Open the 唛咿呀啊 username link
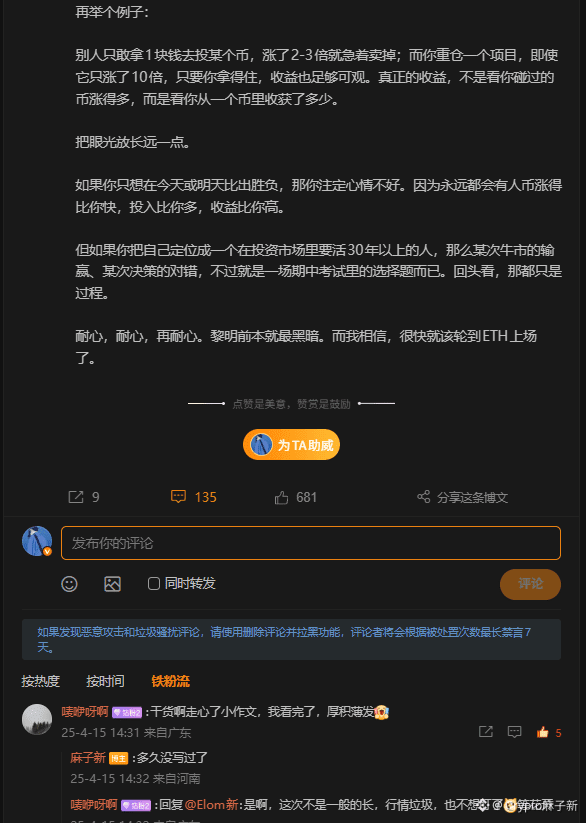Image resolution: width=586 pixels, height=823 pixels. [x=85, y=712]
